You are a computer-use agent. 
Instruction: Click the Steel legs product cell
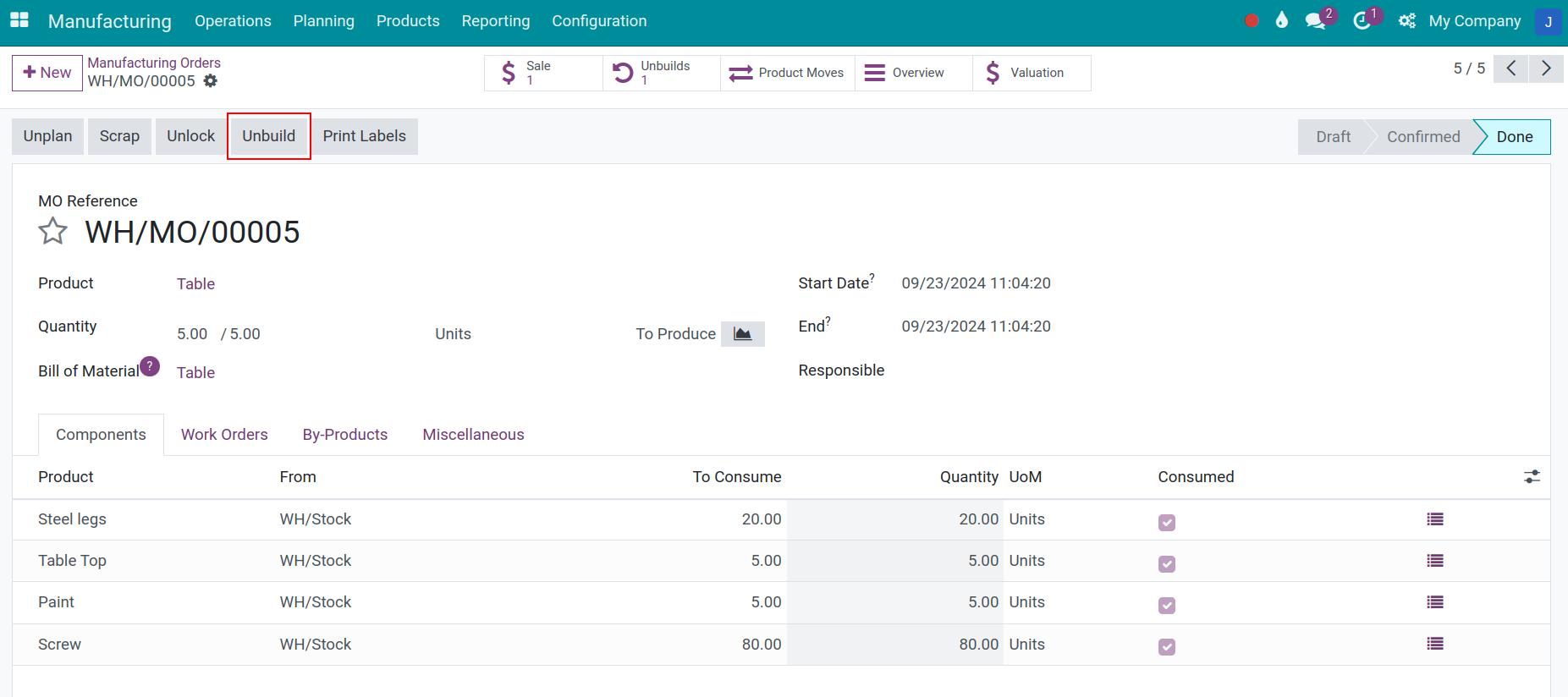click(x=72, y=519)
